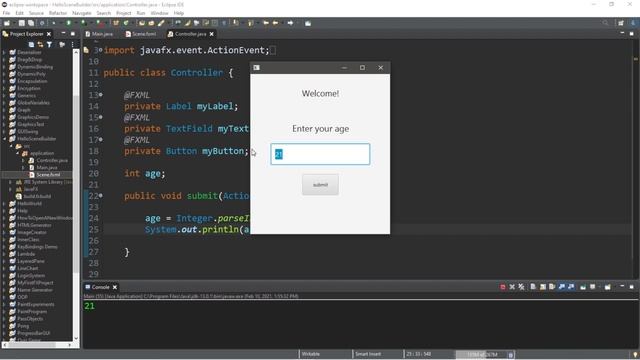Image resolution: width=640 pixels, height=360 pixels.
Task: Open the Navigate menu
Action: coord(82,13)
